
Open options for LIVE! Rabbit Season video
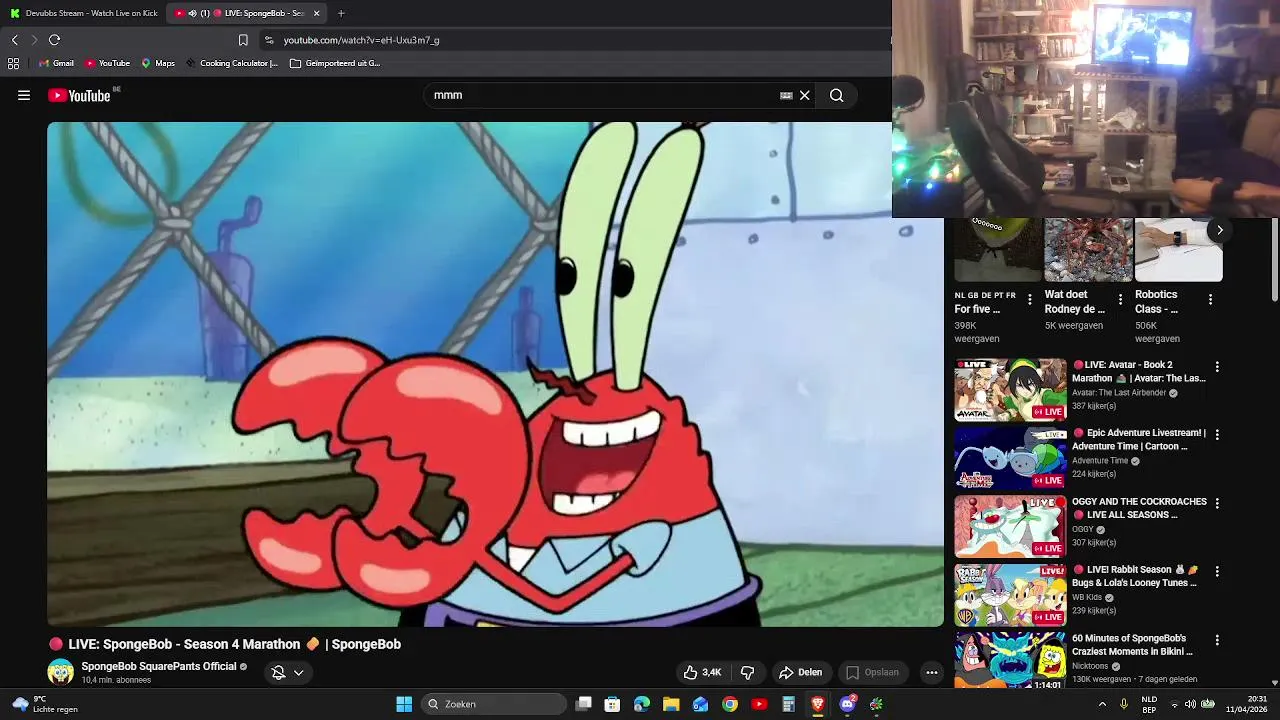coord(1217,571)
